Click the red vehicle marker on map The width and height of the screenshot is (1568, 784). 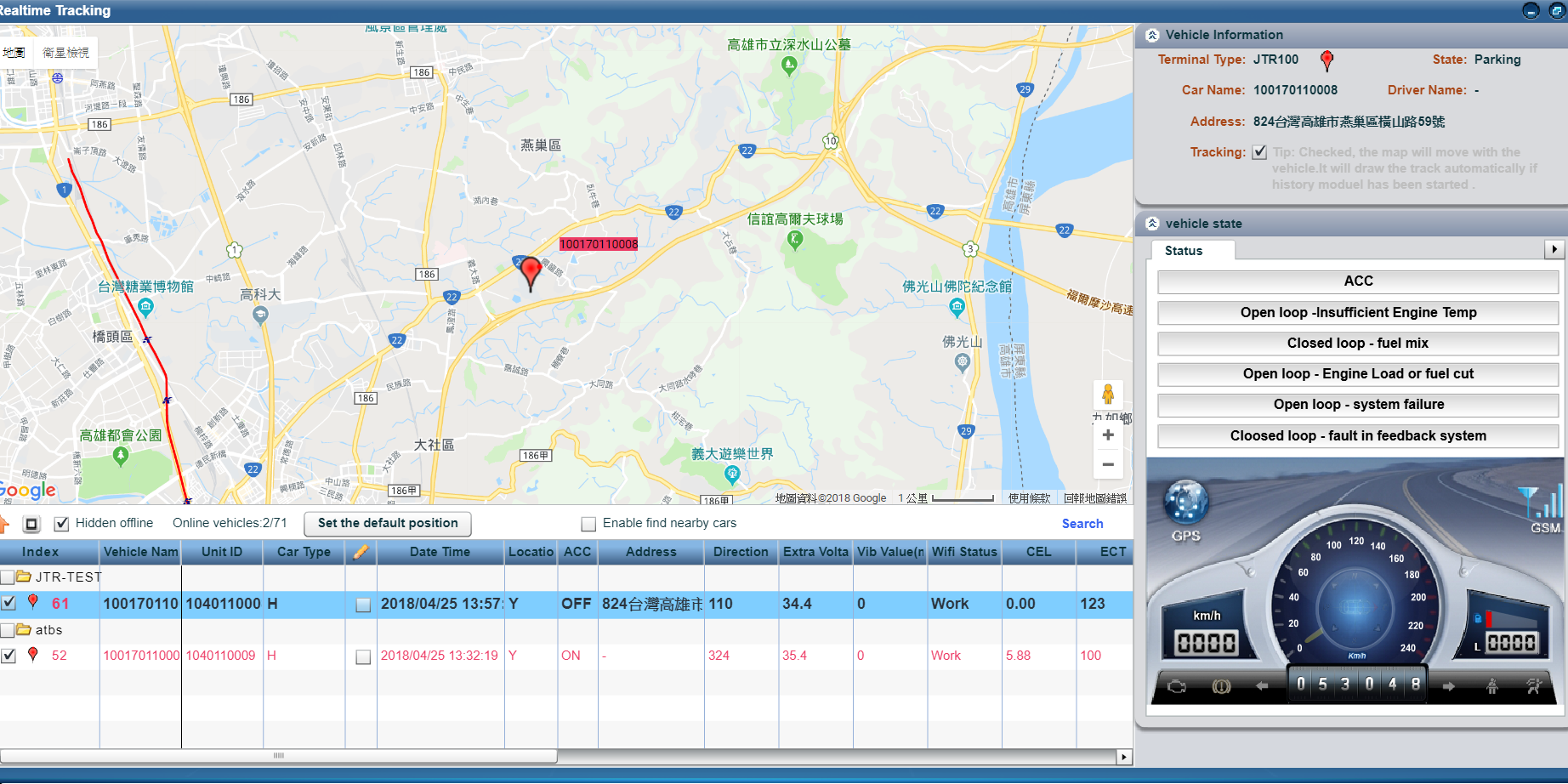pyautogui.click(x=531, y=272)
